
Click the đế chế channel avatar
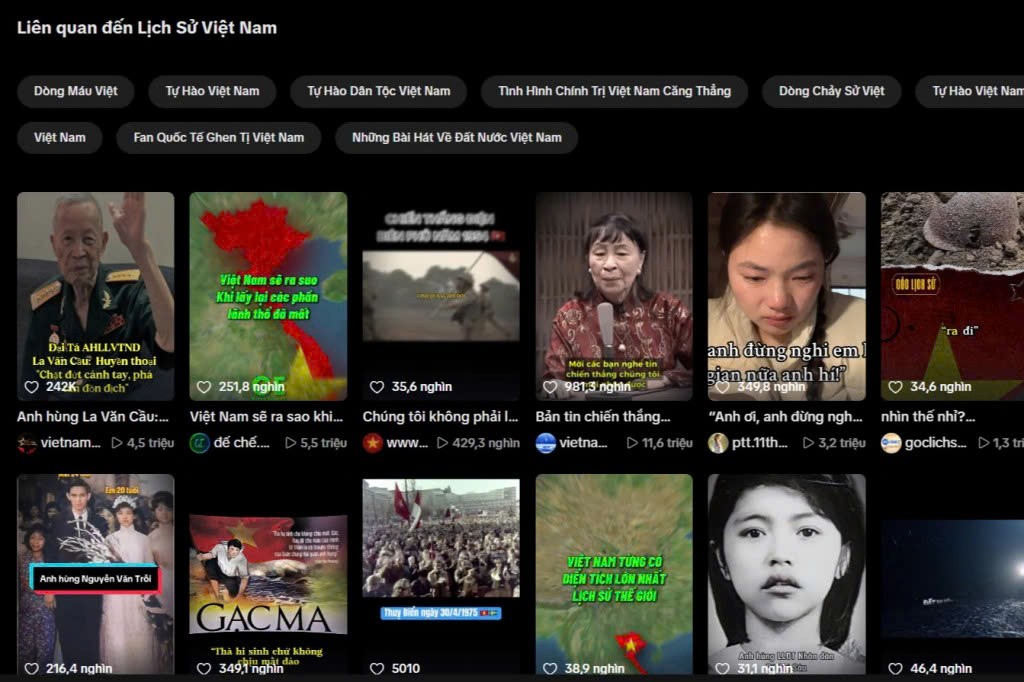click(x=199, y=443)
